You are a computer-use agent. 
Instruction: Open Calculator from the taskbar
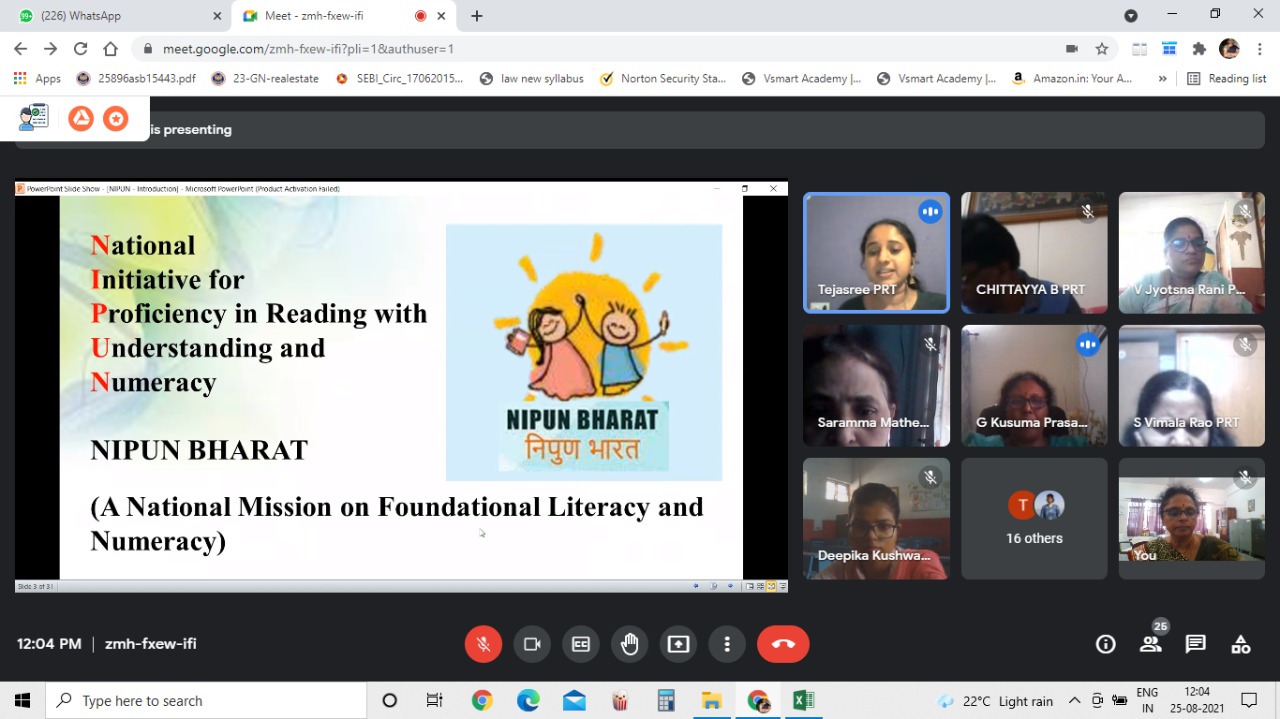[x=666, y=701]
